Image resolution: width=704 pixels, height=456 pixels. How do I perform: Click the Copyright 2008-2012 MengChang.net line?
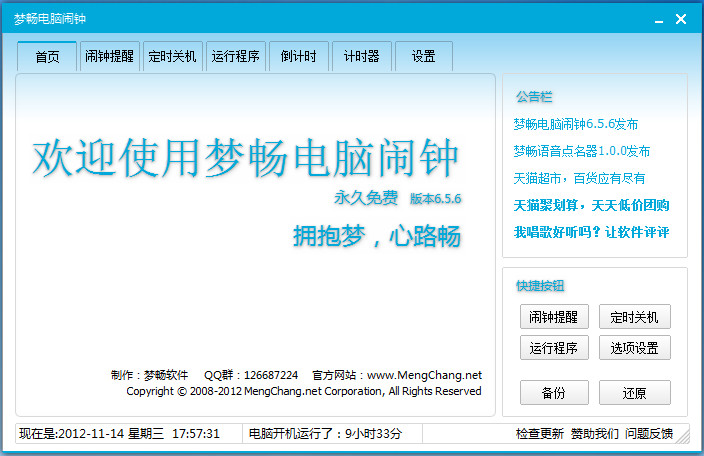(304, 391)
